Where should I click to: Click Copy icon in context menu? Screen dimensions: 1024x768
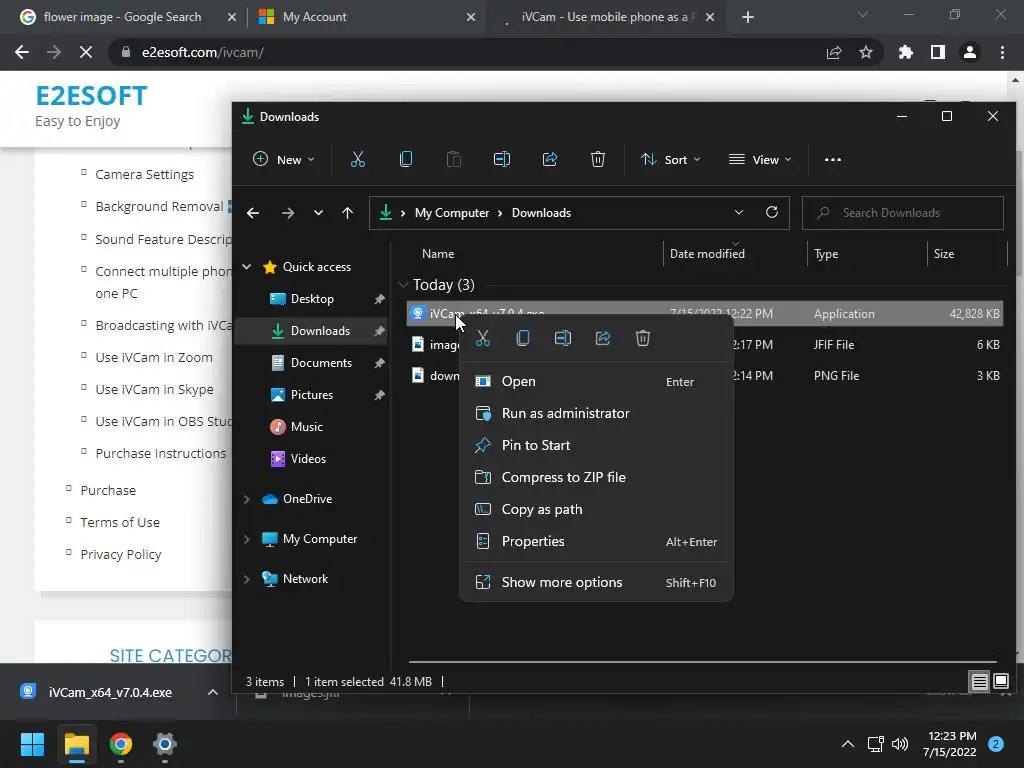coord(522,338)
